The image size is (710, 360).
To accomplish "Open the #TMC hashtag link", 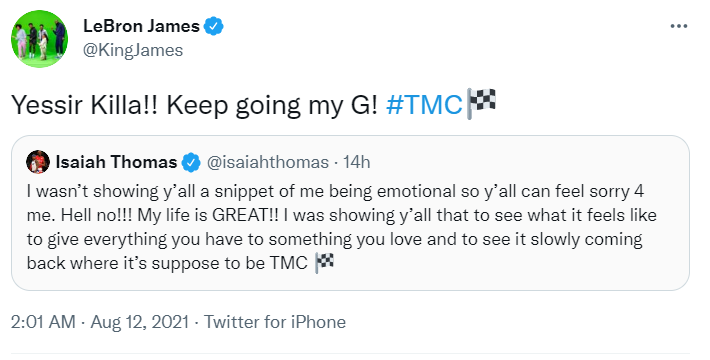I will [424, 105].
